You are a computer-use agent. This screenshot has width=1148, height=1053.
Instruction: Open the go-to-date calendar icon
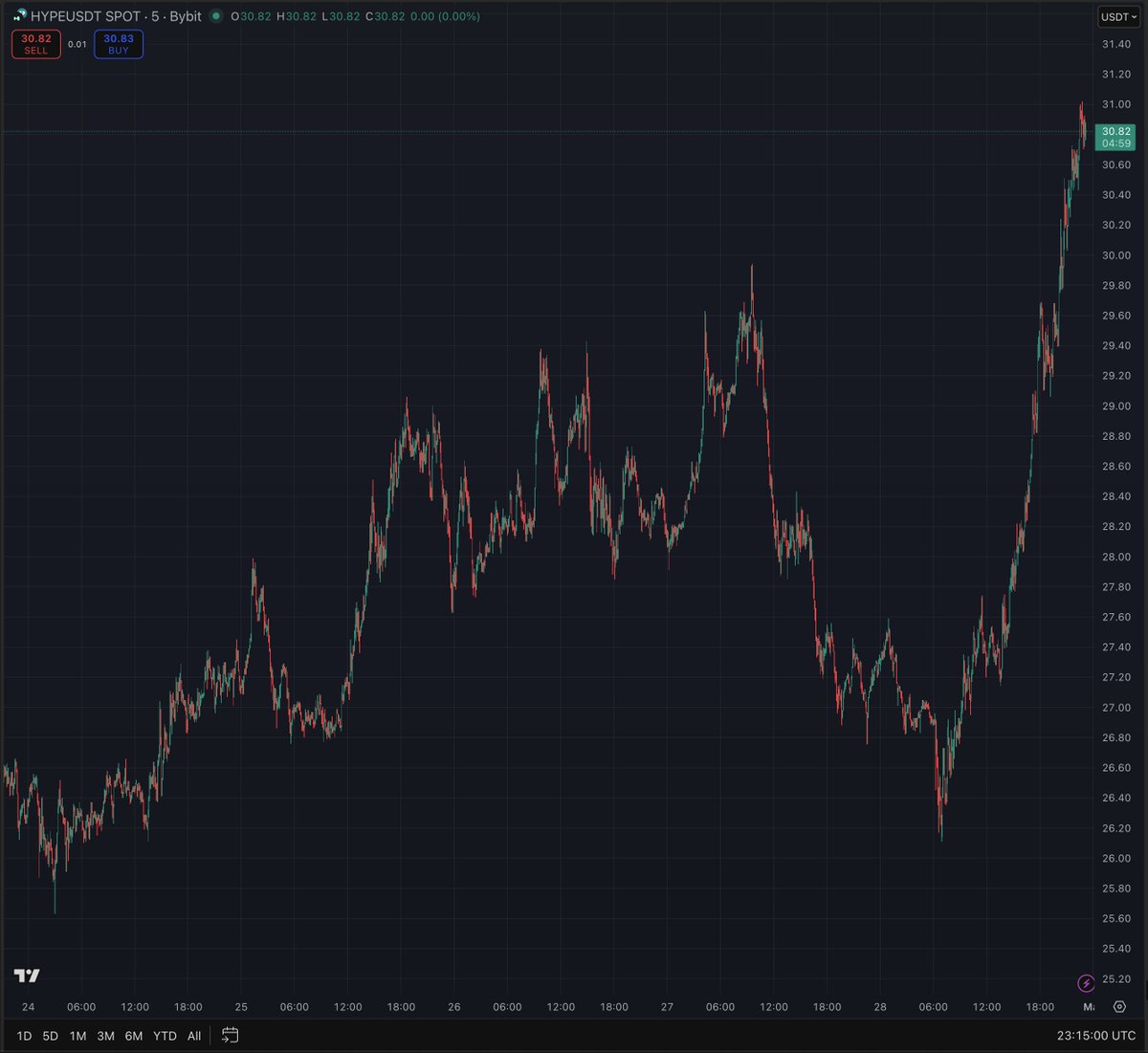230,1035
